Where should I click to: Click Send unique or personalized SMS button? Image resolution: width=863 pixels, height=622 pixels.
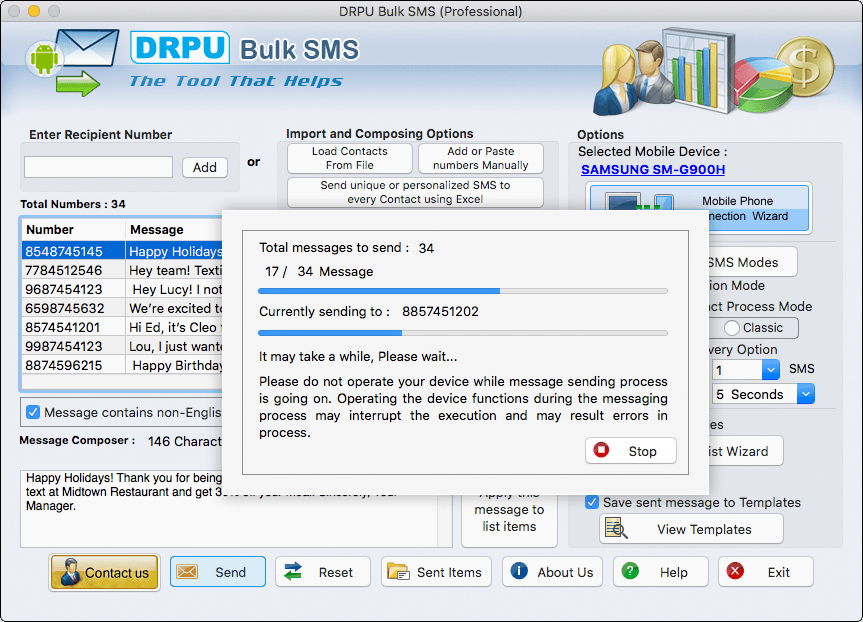click(x=415, y=192)
